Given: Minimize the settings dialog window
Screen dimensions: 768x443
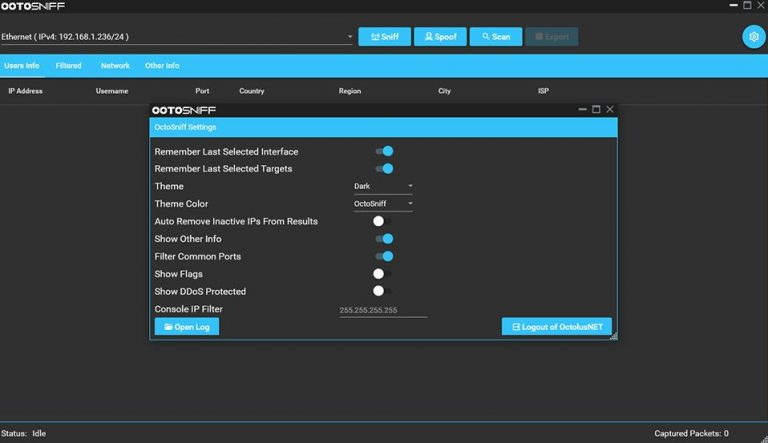Looking at the screenshot, I should tap(582, 109).
